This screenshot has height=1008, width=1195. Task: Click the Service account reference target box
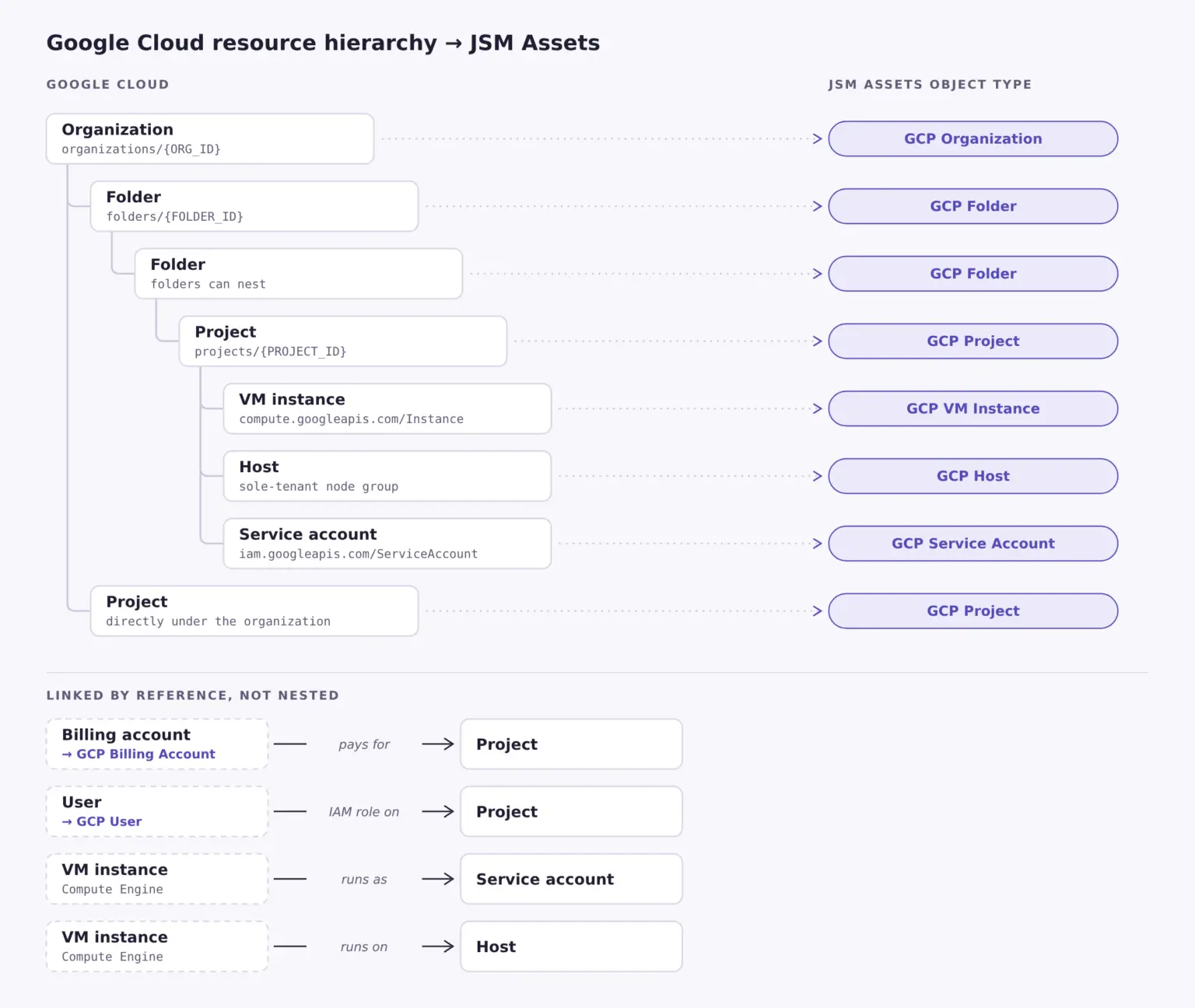[572, 879]
